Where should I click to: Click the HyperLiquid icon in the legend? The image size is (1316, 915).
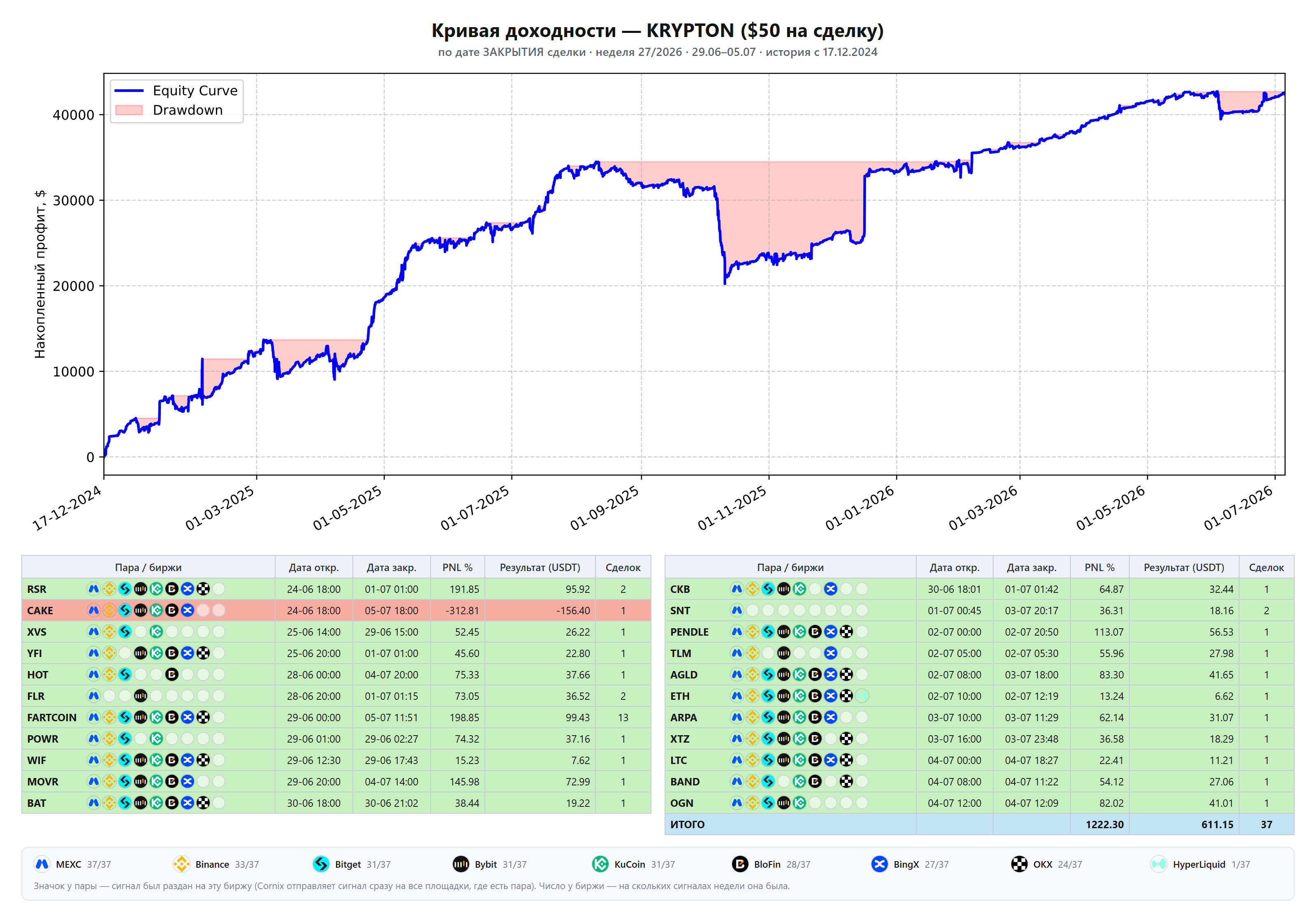point(1158,864)
